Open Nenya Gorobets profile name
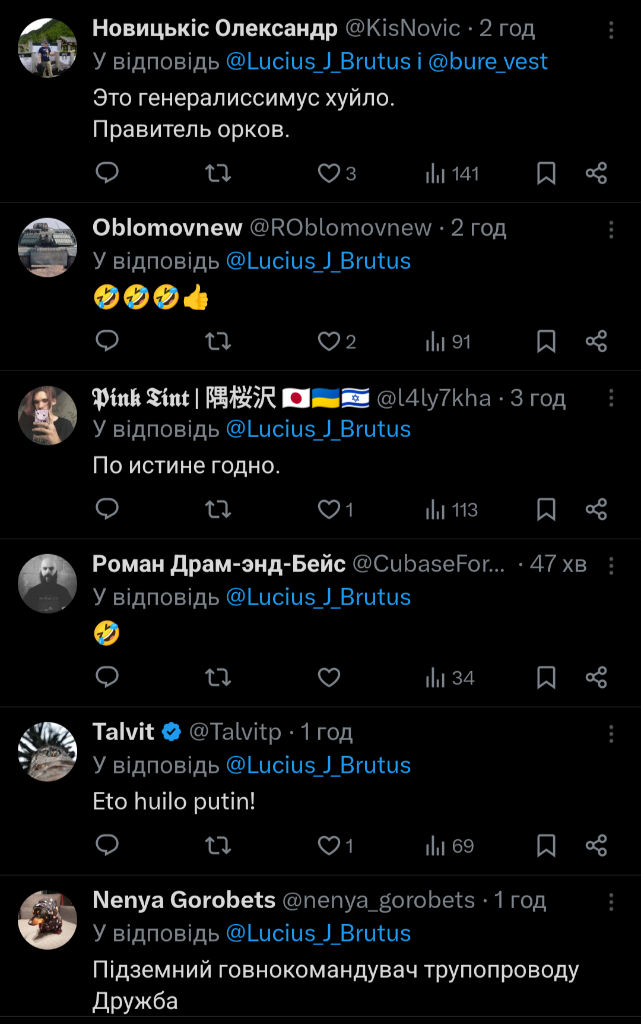Screen dimensions: 641x1024 183,900
